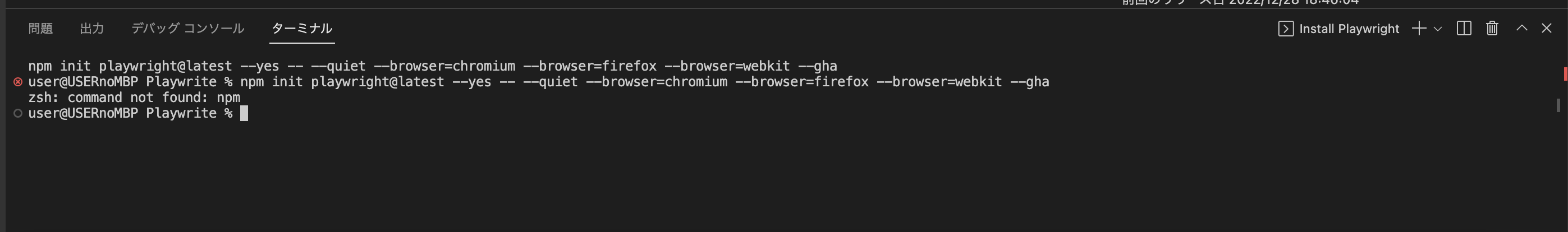
Task: Maximize the panel with the up chevron
Action: point(1522,28)
